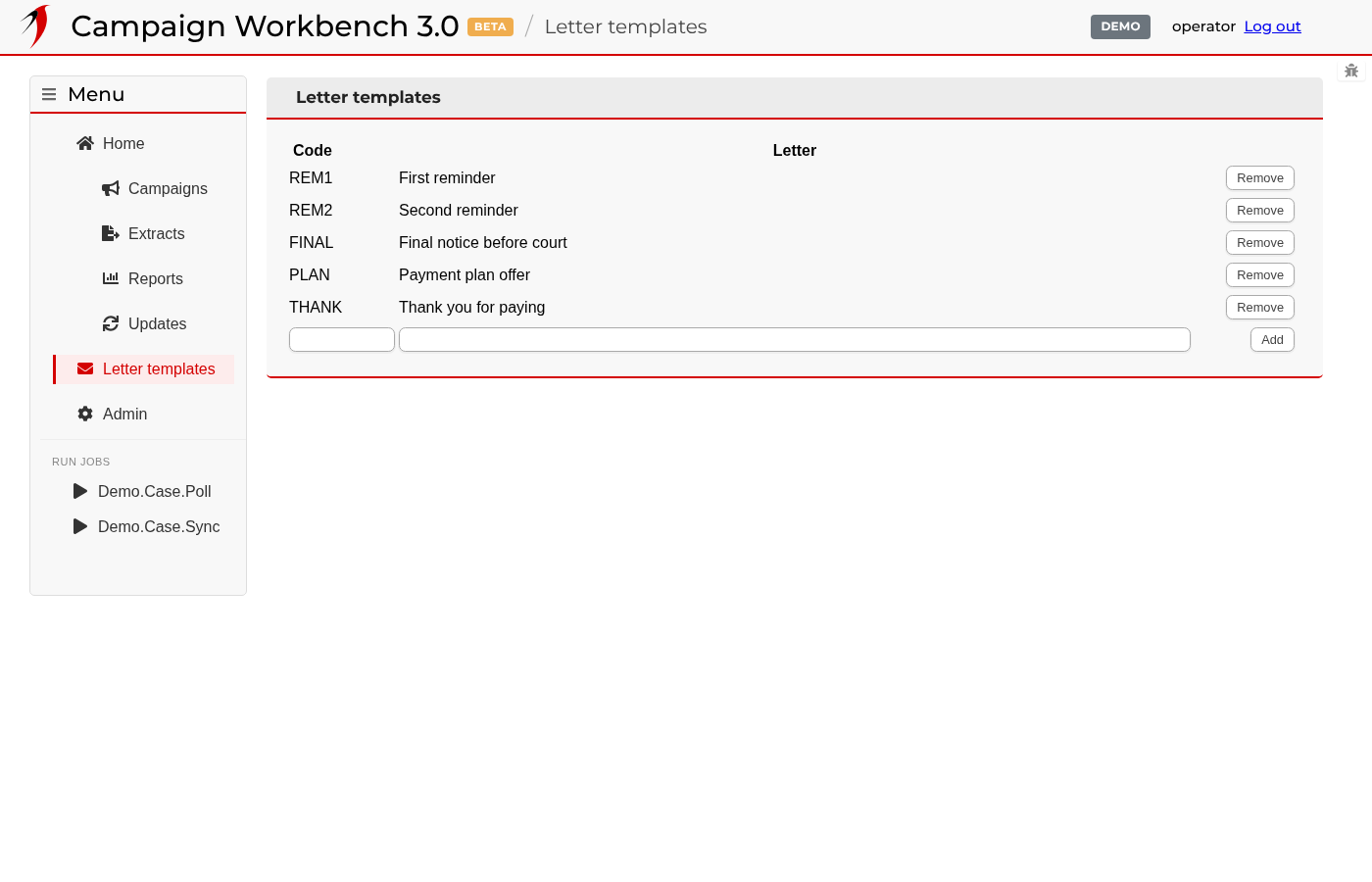Image resolution: width=1372 pixels, height=882 pixels.
Task: Click the BETA badge beside the title
Action: [x=490, y=26]
